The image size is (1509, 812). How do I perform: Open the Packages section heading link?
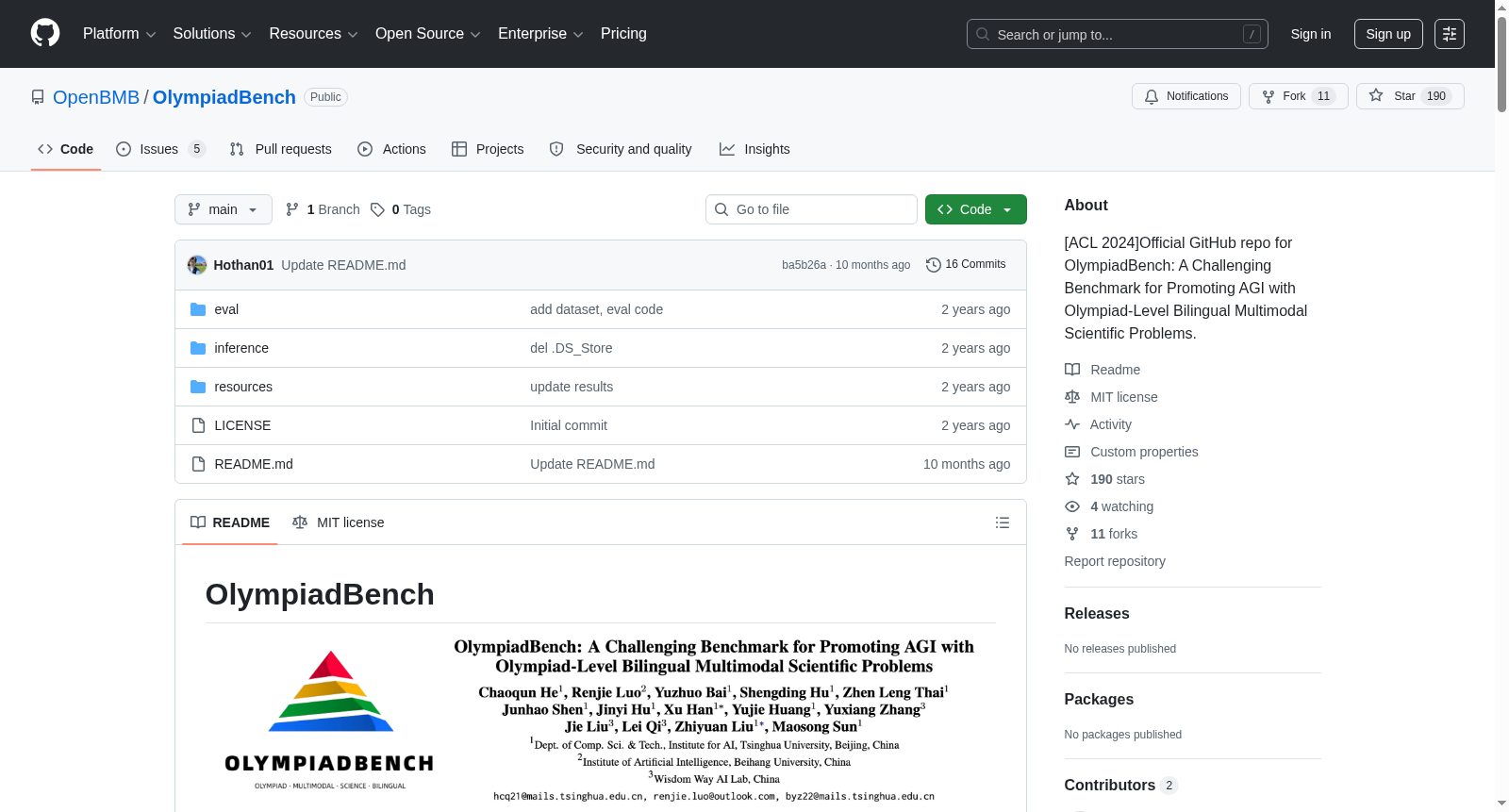[1099, 699]
